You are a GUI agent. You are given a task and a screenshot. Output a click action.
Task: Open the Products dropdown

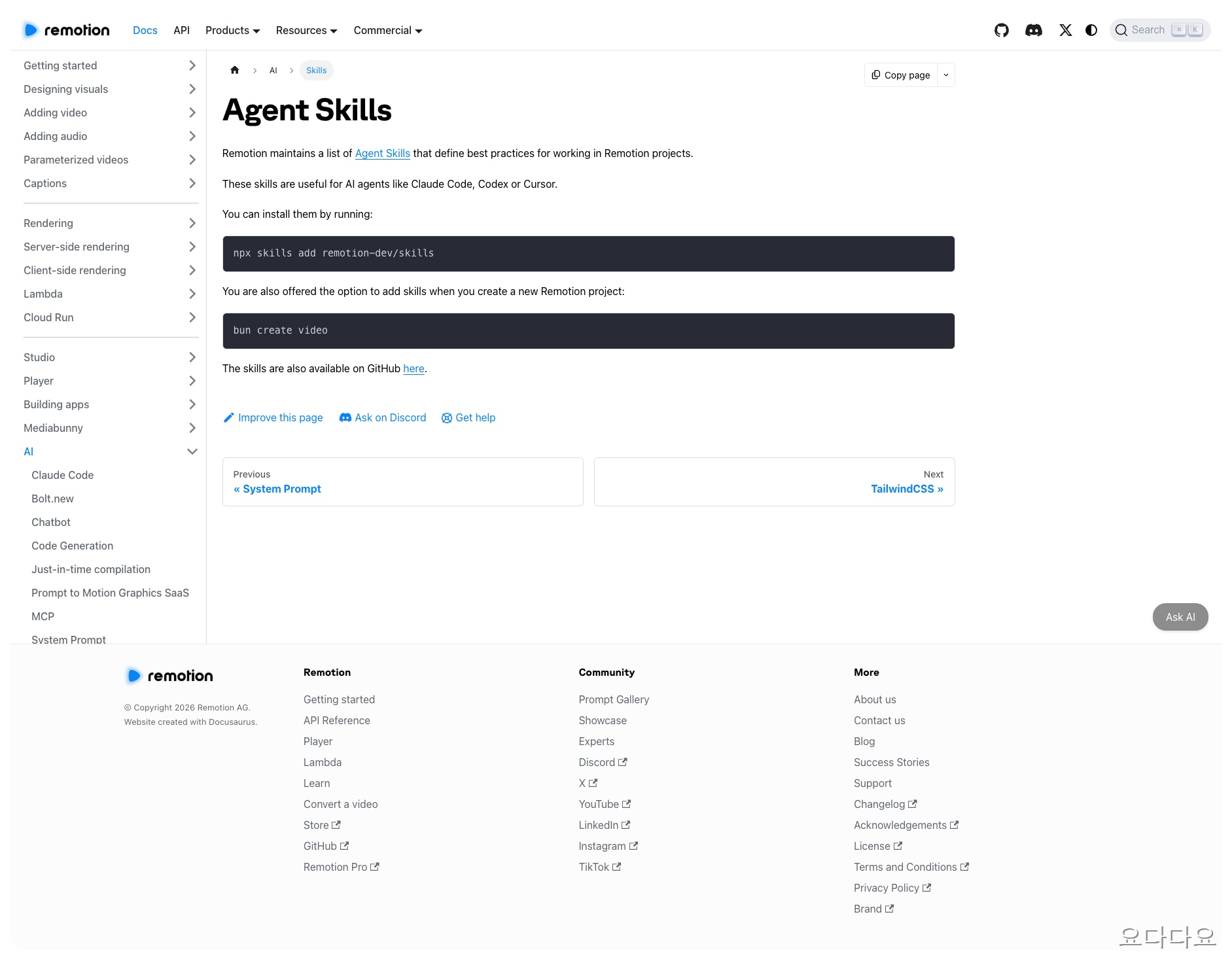tap(232, 30)
